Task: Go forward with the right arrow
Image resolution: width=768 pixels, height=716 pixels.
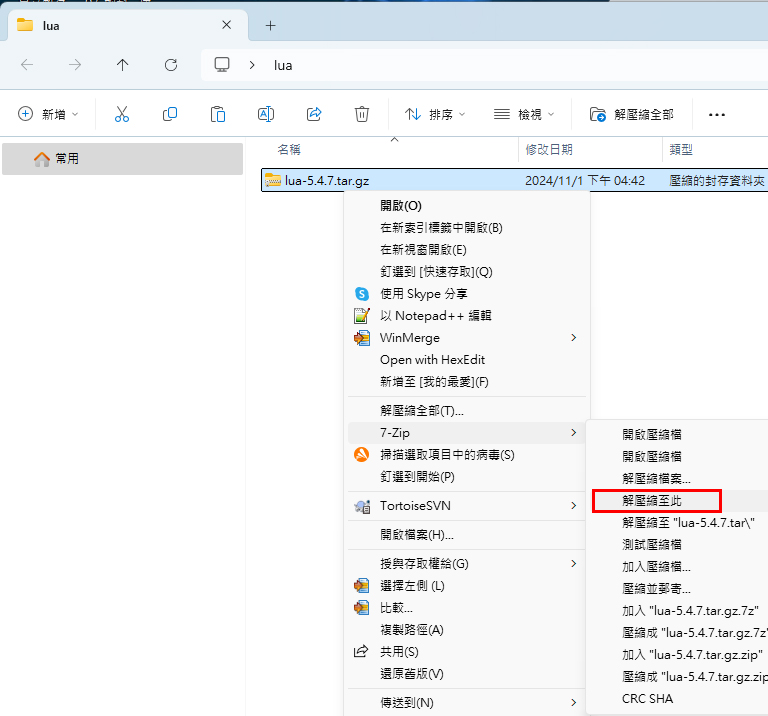Action: (75, 65)
